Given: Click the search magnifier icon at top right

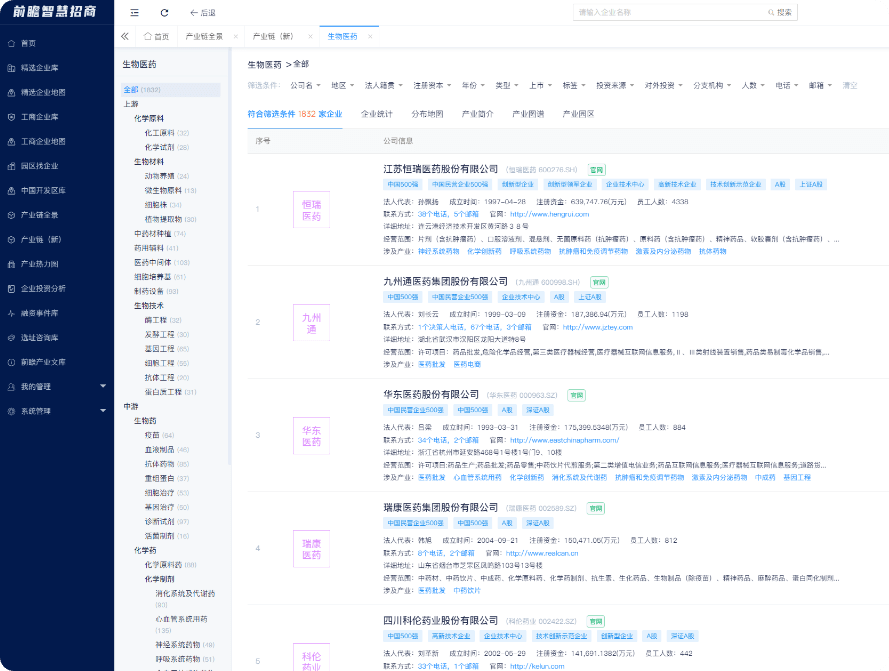Looking at the screenshot, I should click(771, 12).
